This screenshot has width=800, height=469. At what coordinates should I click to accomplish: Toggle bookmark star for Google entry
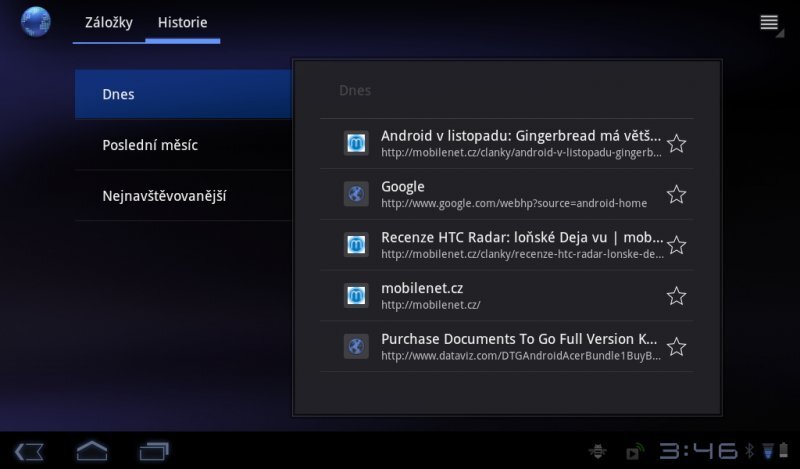tap(677, 194)
